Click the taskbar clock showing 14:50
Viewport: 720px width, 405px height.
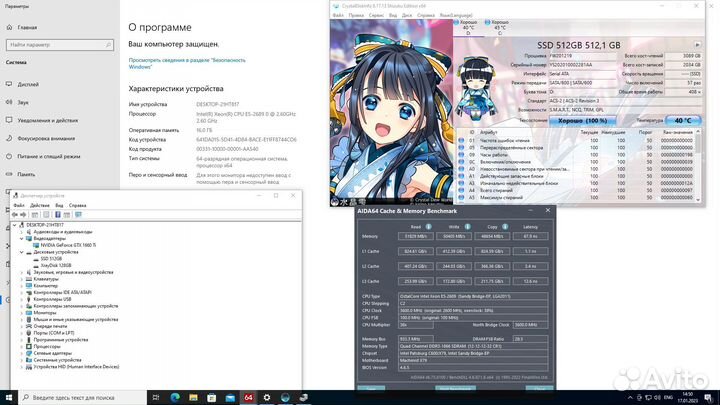pyautogui.click(x=688, y=398)
